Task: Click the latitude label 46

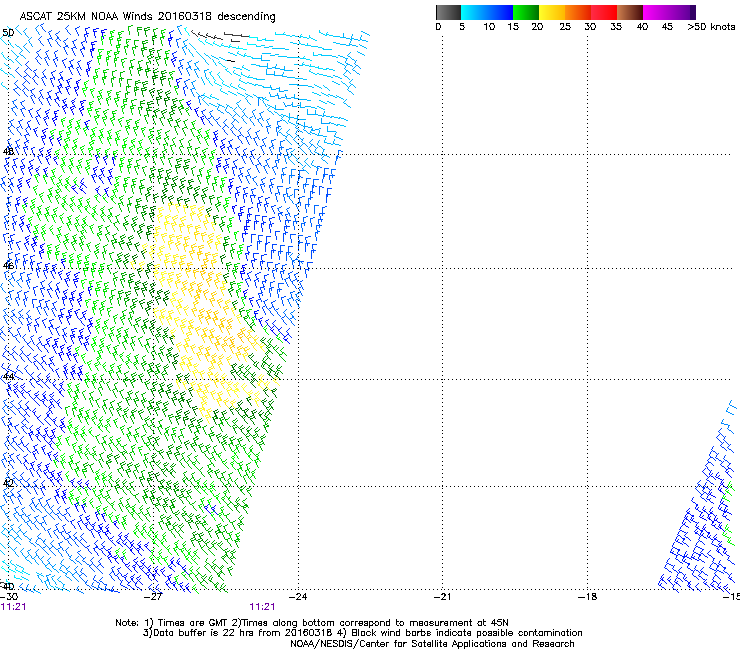Action: (8, 266)
